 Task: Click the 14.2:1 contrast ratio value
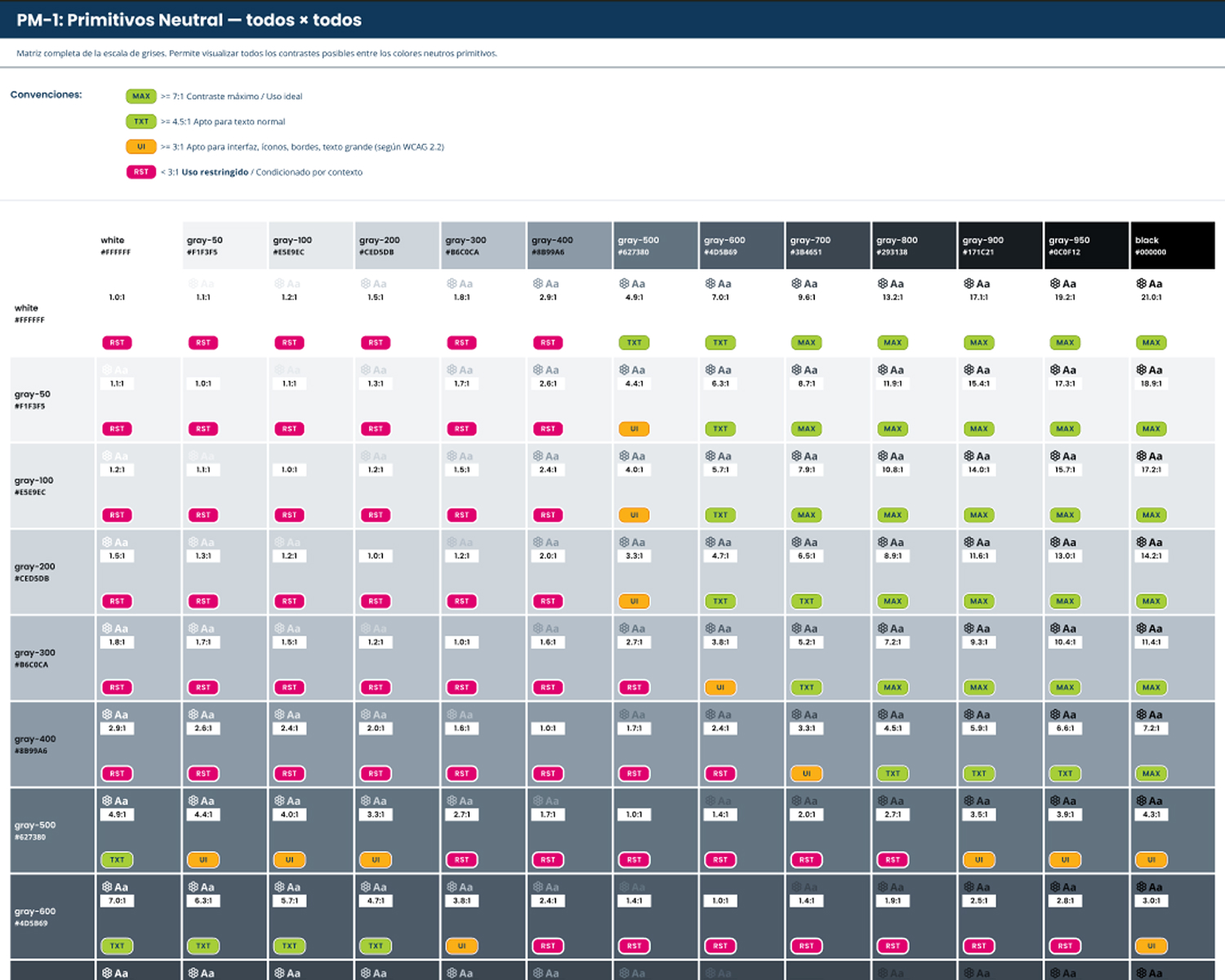pos(1151,555)
